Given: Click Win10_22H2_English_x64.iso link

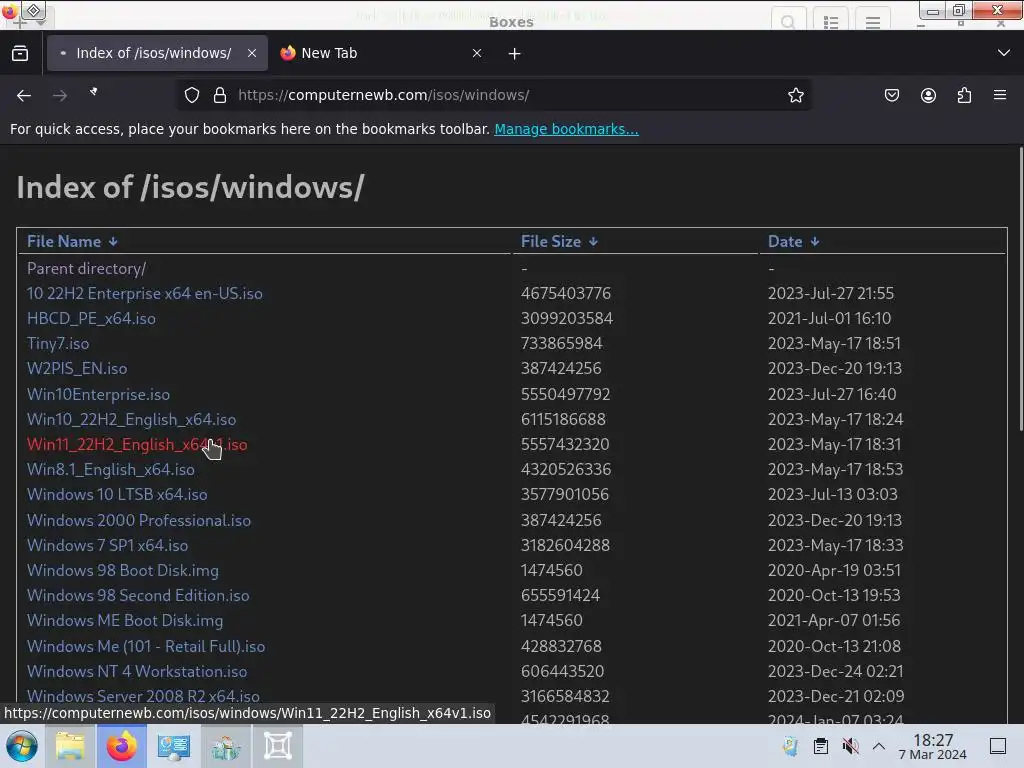Looking at the screenshot, I should click(131, 419).
